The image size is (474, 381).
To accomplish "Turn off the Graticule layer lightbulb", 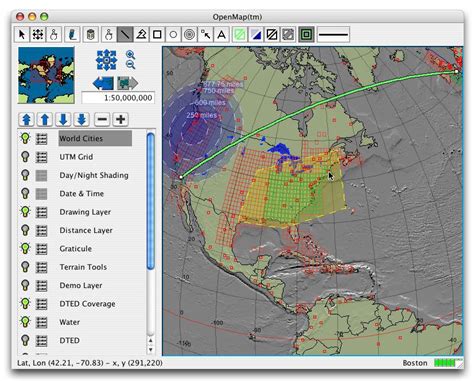I will (x=25, y=248).
